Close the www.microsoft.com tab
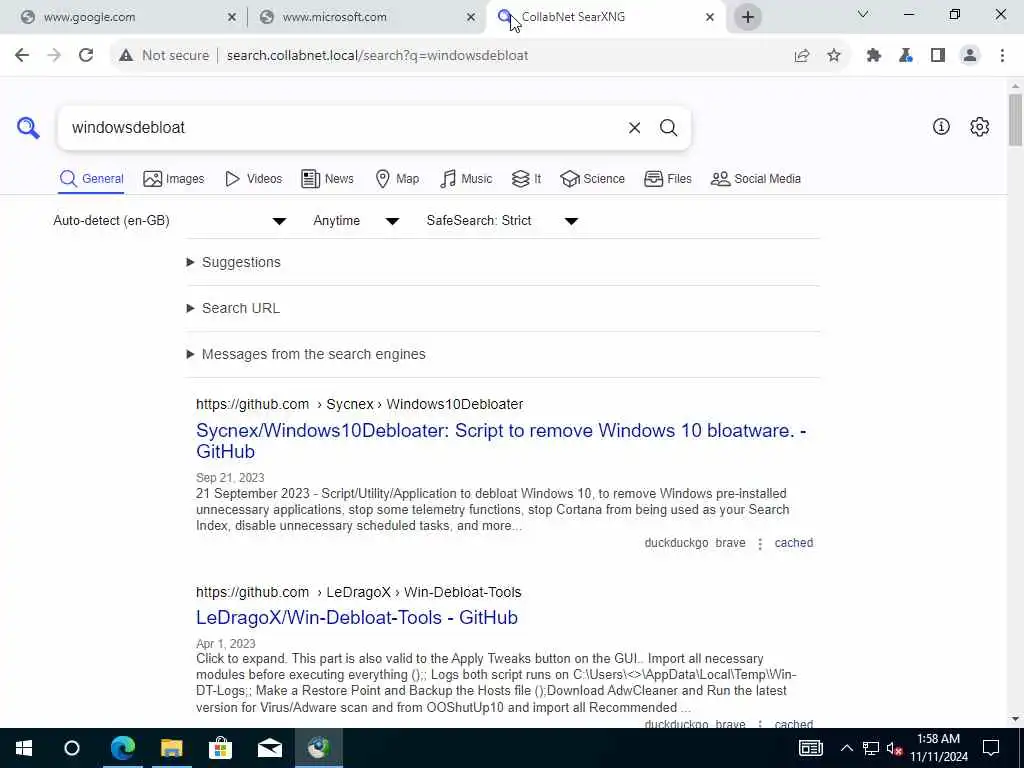Viewport: 1024px width, 768px height. (x=471, y=18)
